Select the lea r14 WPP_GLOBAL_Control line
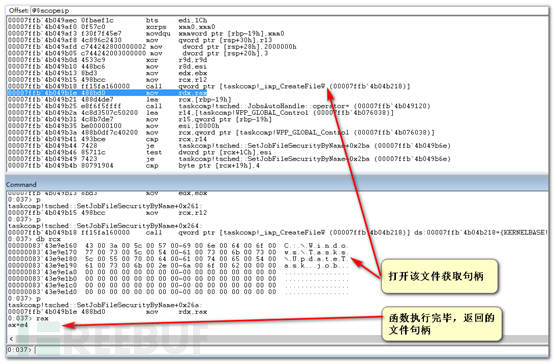Viewport: 554px width, 363px height. point(201,113)
